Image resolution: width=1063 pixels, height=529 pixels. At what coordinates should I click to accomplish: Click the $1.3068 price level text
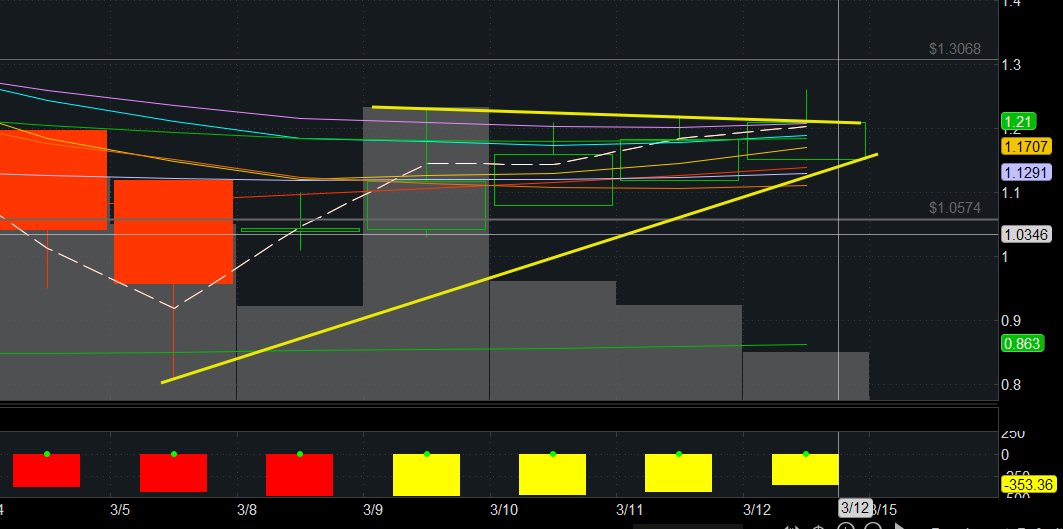coord(955,49)
